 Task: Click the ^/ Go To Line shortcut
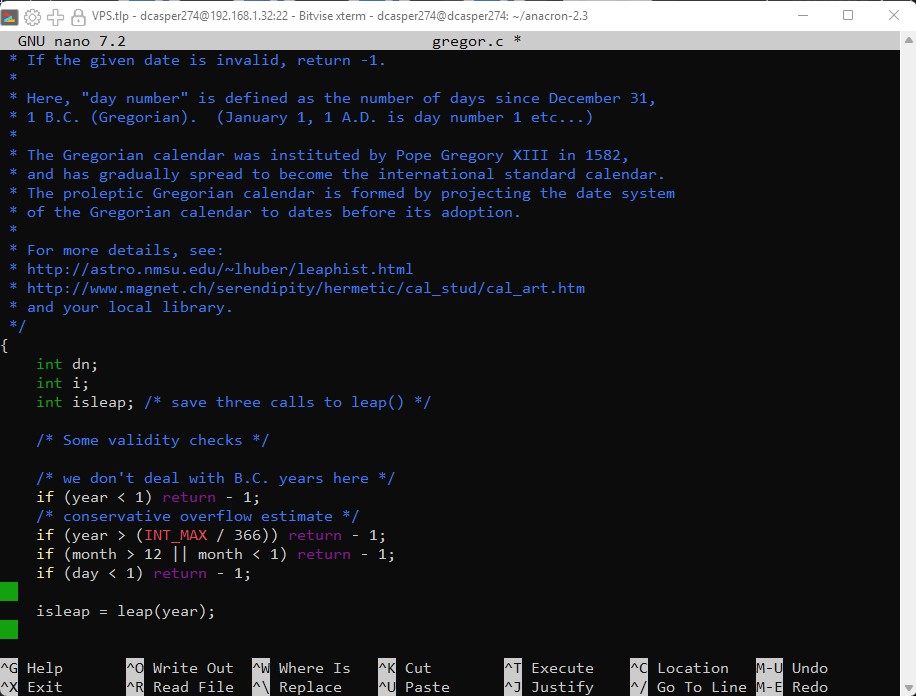(688, 687)
